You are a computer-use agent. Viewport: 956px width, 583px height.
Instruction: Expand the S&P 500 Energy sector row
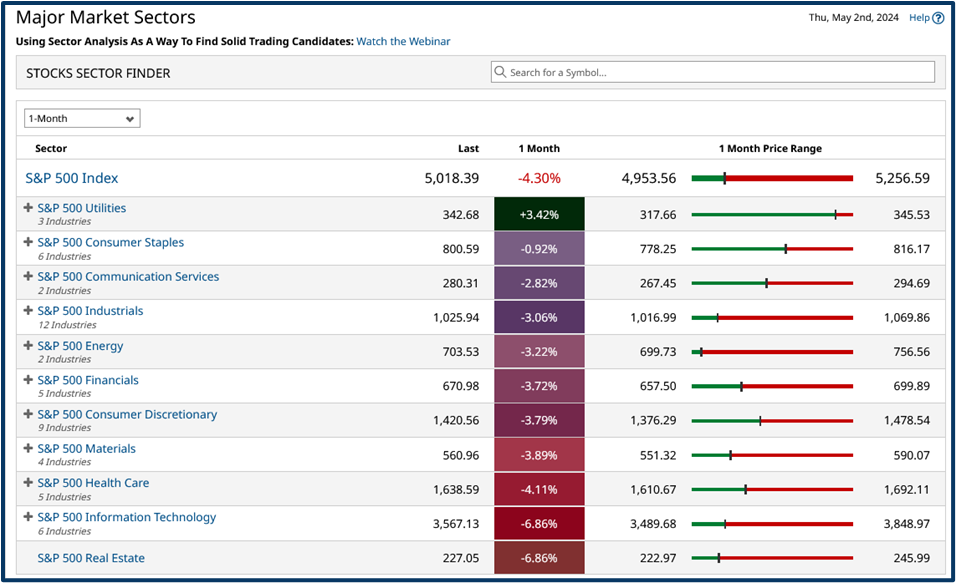pos(27,345)
